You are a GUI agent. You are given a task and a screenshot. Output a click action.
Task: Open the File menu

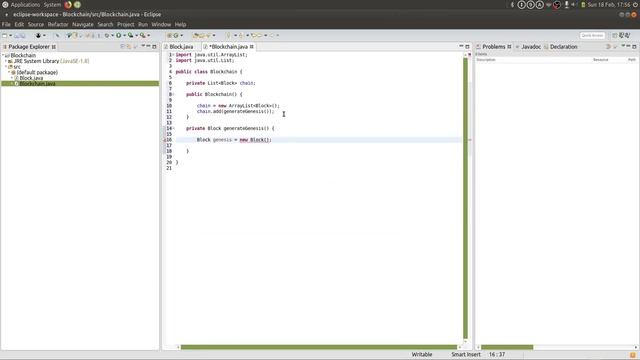point(6,24)
